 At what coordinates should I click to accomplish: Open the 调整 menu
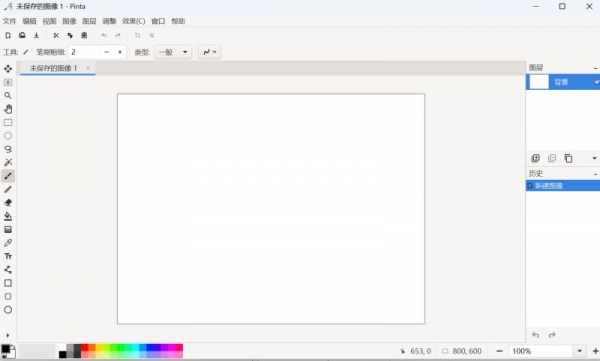pos(109,21)
